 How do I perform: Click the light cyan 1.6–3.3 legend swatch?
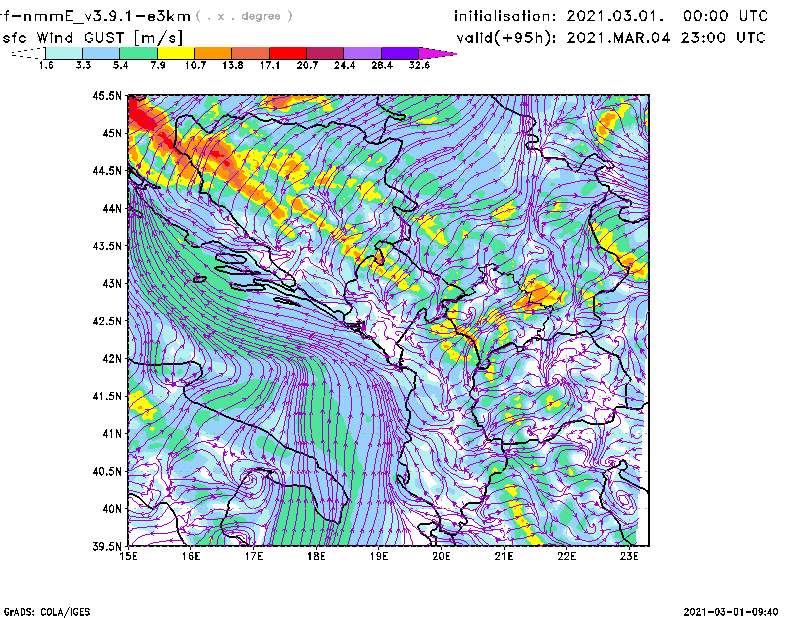64,53
